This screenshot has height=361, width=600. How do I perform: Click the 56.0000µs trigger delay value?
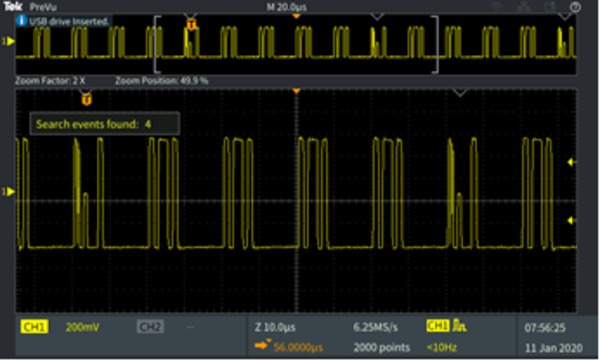298,347
